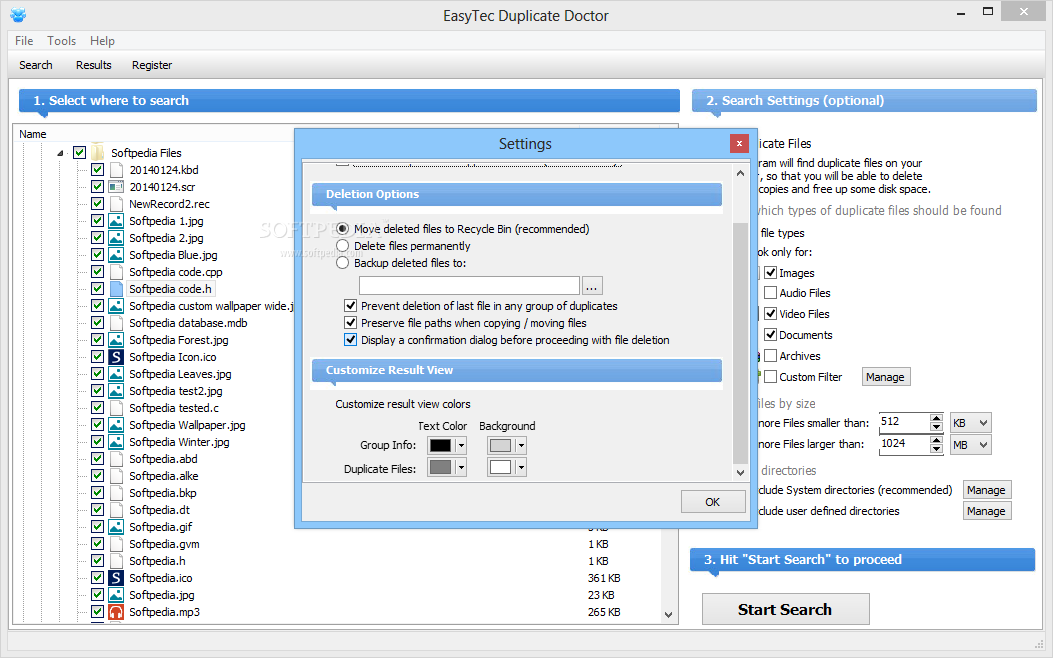Image resolution: width=1053 pixels, height=658 pixels.
Task: Open Group Info text color dropdown
Action: pos(461,445)
